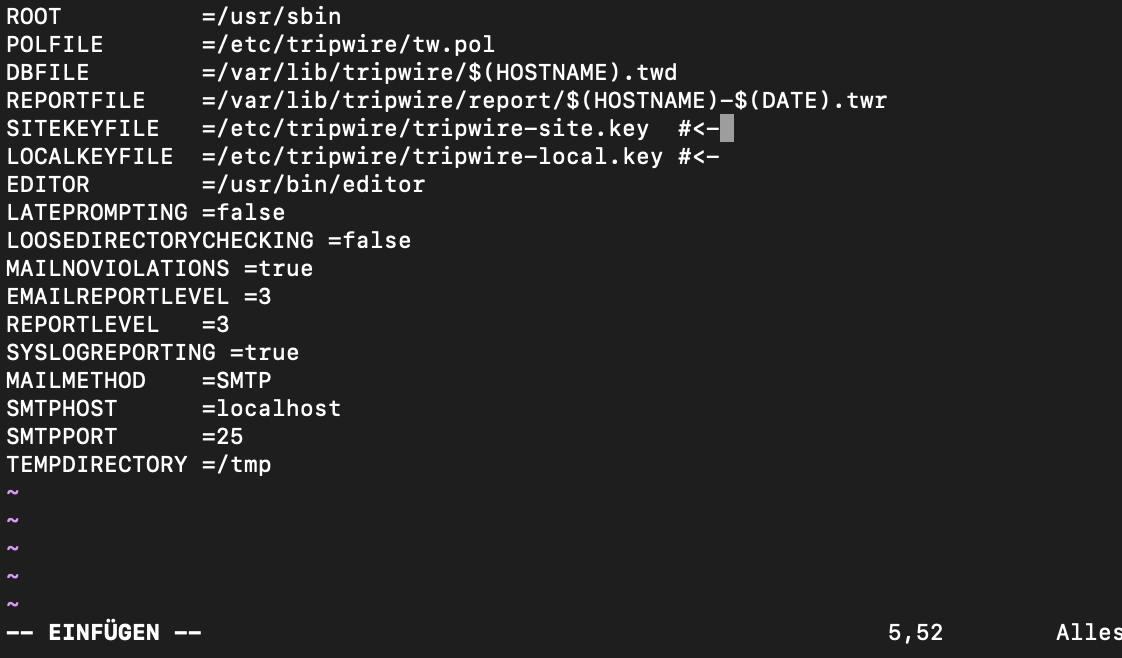
Task: Click the EINFÜGEN mode indicator
Action: (x=103, y=633)
